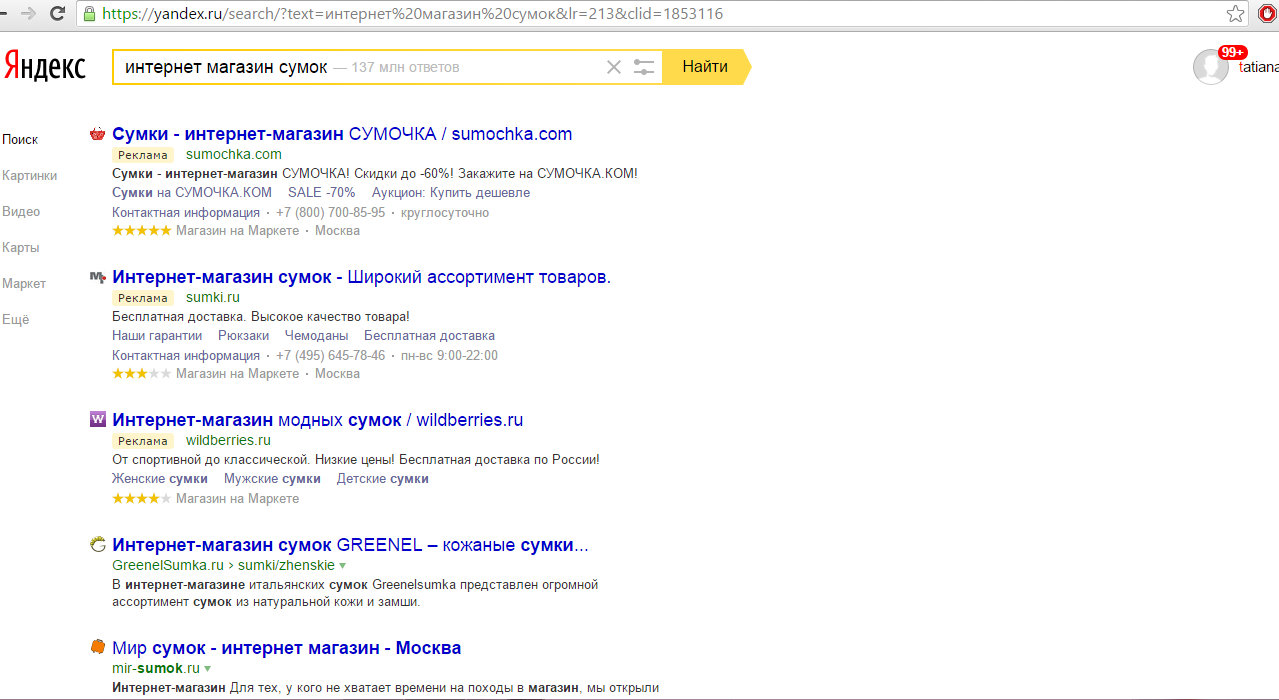Click mir-sumok.ru green URL

[x=156, y=668]
